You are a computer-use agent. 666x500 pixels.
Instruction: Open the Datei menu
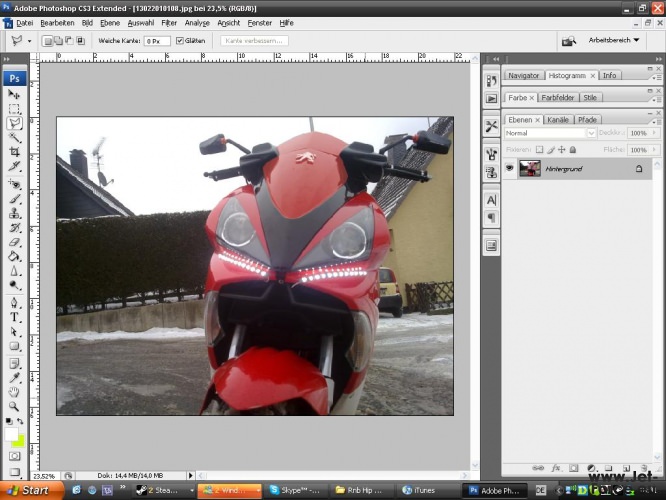[25, 23]
